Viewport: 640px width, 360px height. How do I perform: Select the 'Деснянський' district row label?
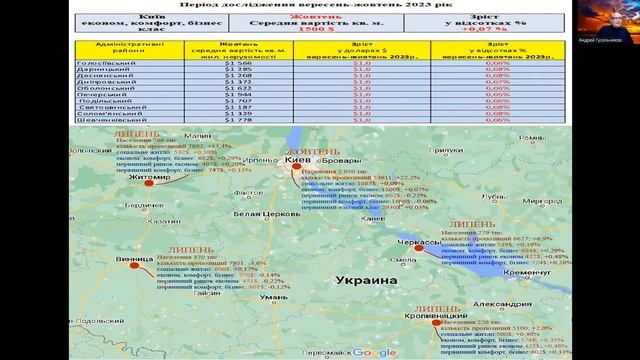point(105,76)
